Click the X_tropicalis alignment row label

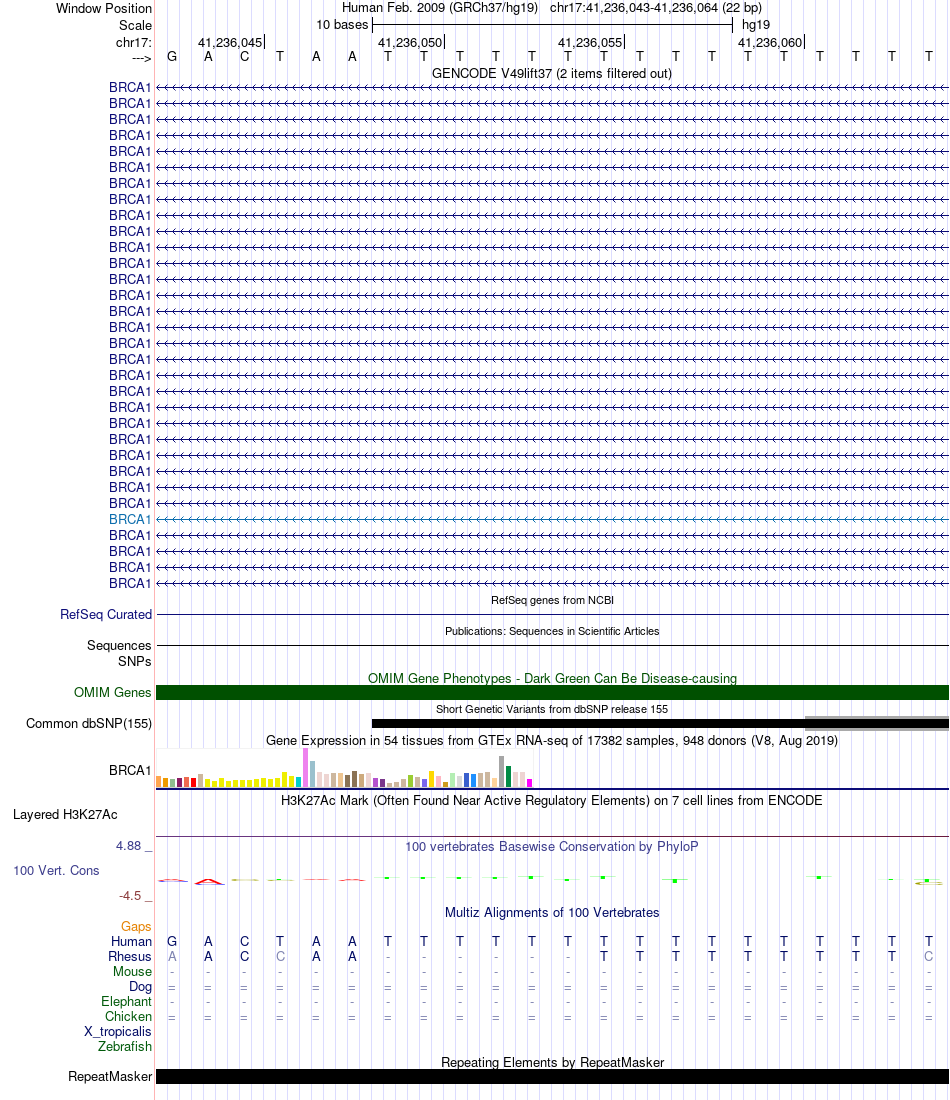118,1032
